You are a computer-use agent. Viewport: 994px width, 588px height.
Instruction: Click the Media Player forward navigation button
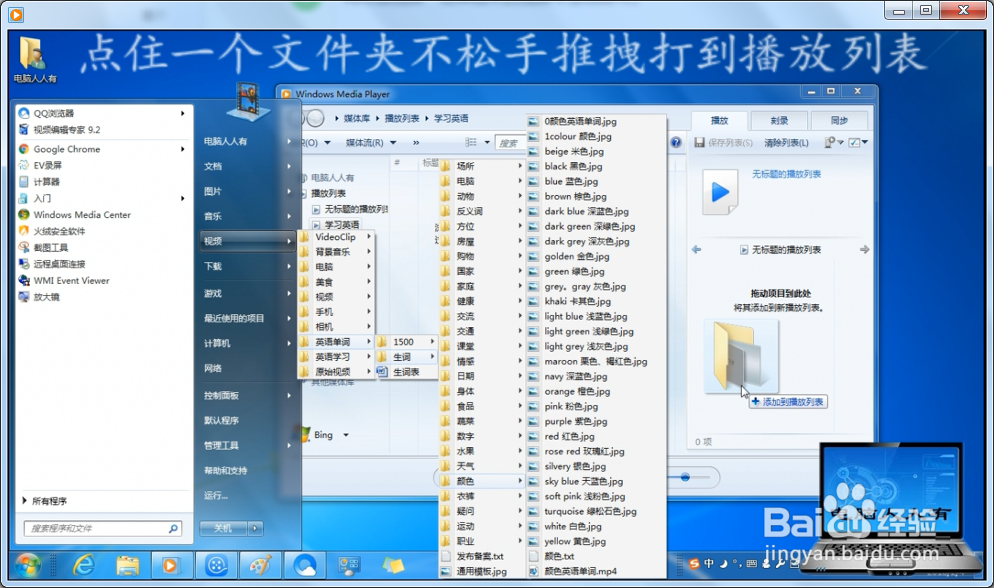(x=315, y=118)
